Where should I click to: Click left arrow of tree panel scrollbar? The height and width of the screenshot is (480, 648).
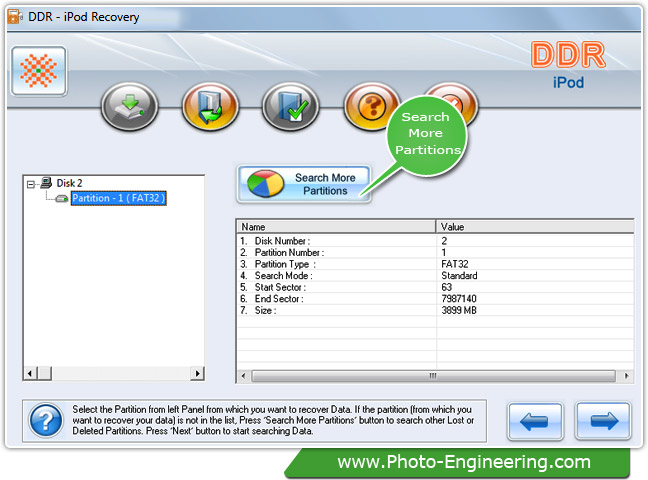click(x=30, y=373)
